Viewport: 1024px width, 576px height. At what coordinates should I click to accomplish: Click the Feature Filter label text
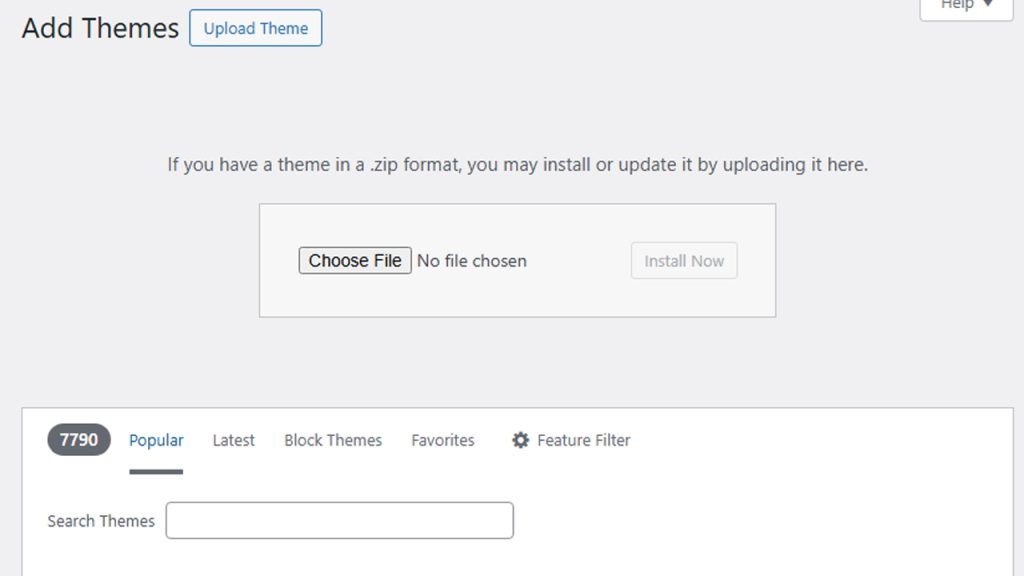click(x=583, y=440)
